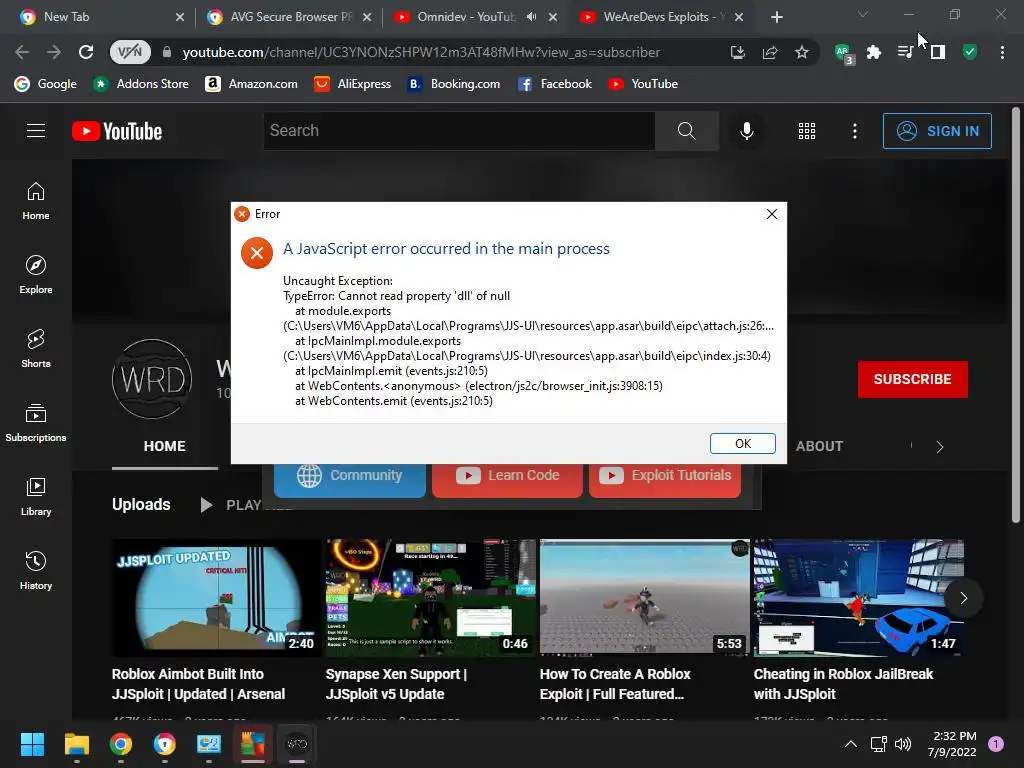The width and height of the screenshot is (1024, 768).
Task: Toggle the browser side panel icon
Action: [938, 52]
